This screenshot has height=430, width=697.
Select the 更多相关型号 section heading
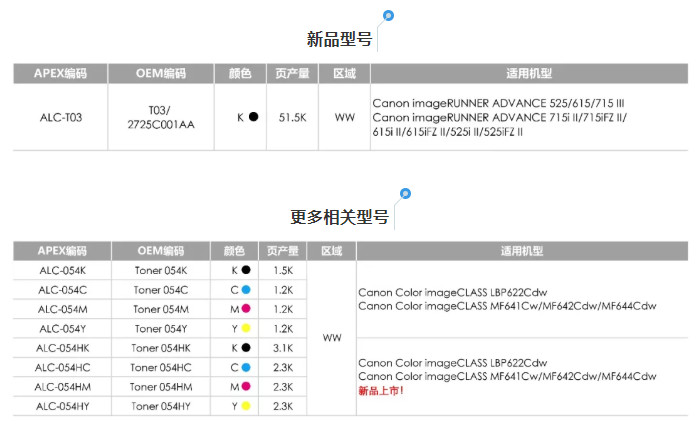339,217
